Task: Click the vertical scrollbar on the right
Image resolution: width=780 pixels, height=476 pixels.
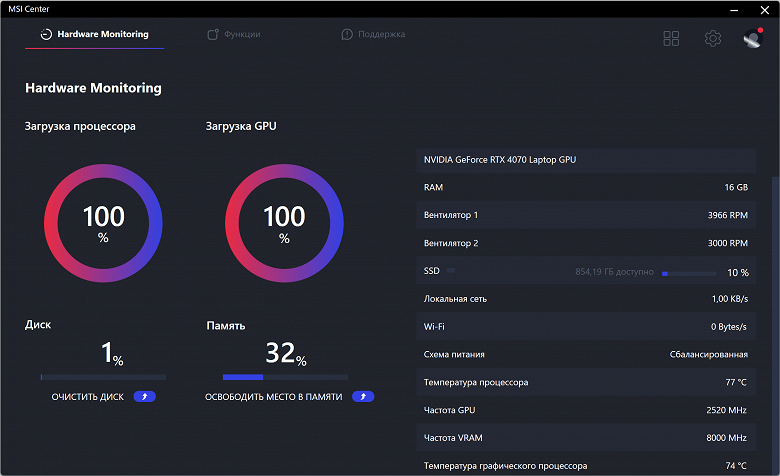Action: coord(776,323)
